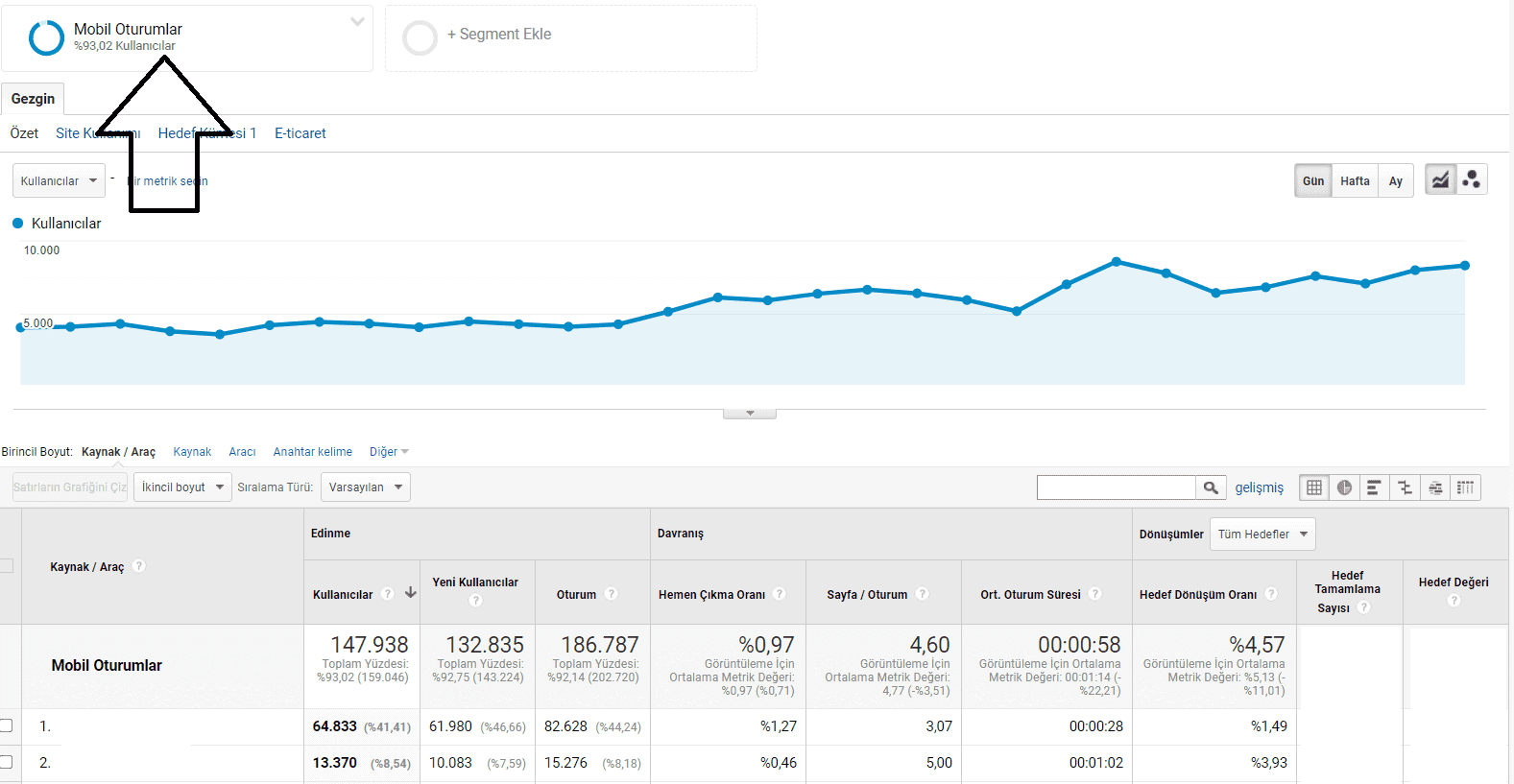
Task: Switch to pie chart percentage view icon
Action: [1344, 487]
